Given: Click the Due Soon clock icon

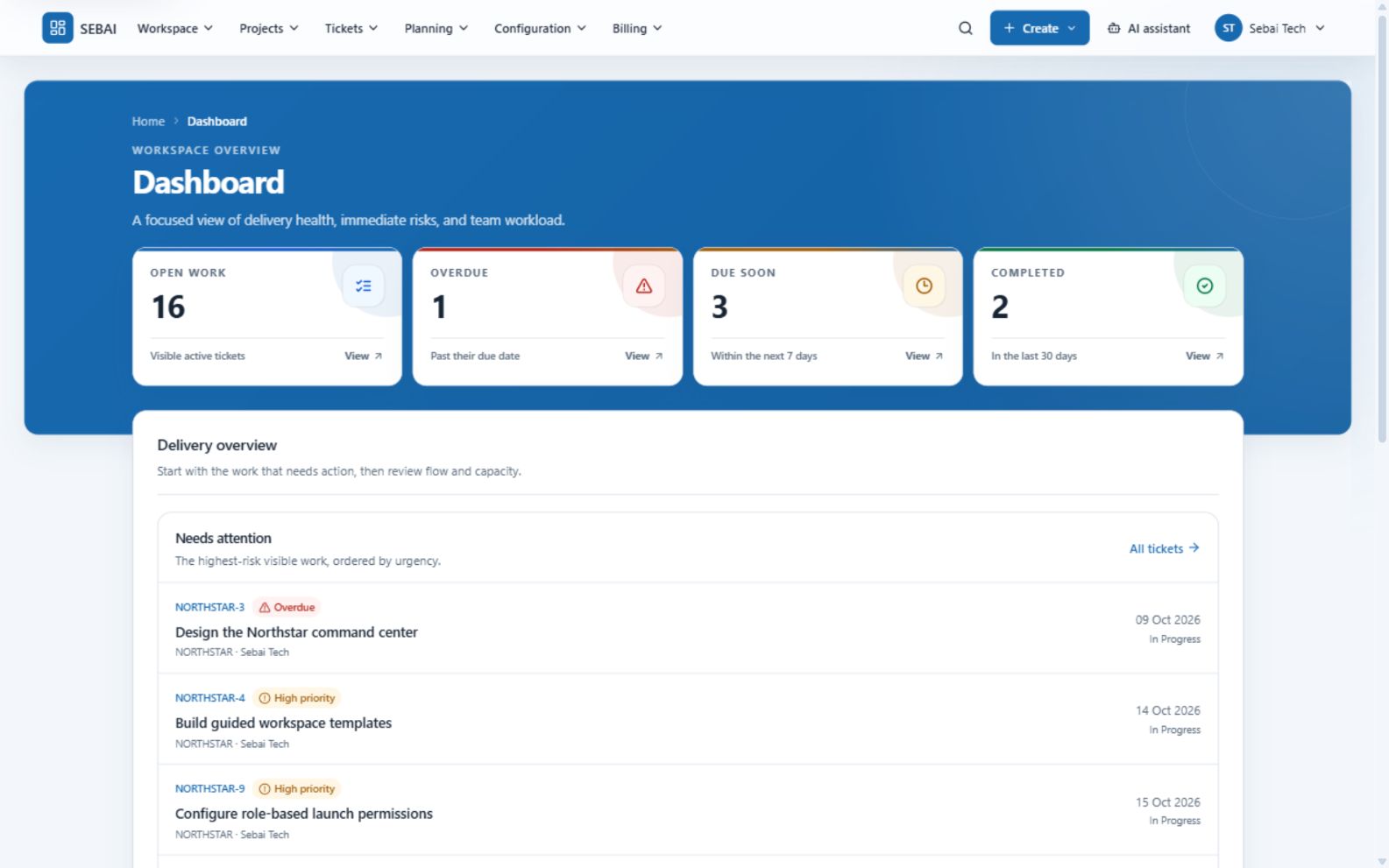Looking at the screenshot, I should pos(925,286).
